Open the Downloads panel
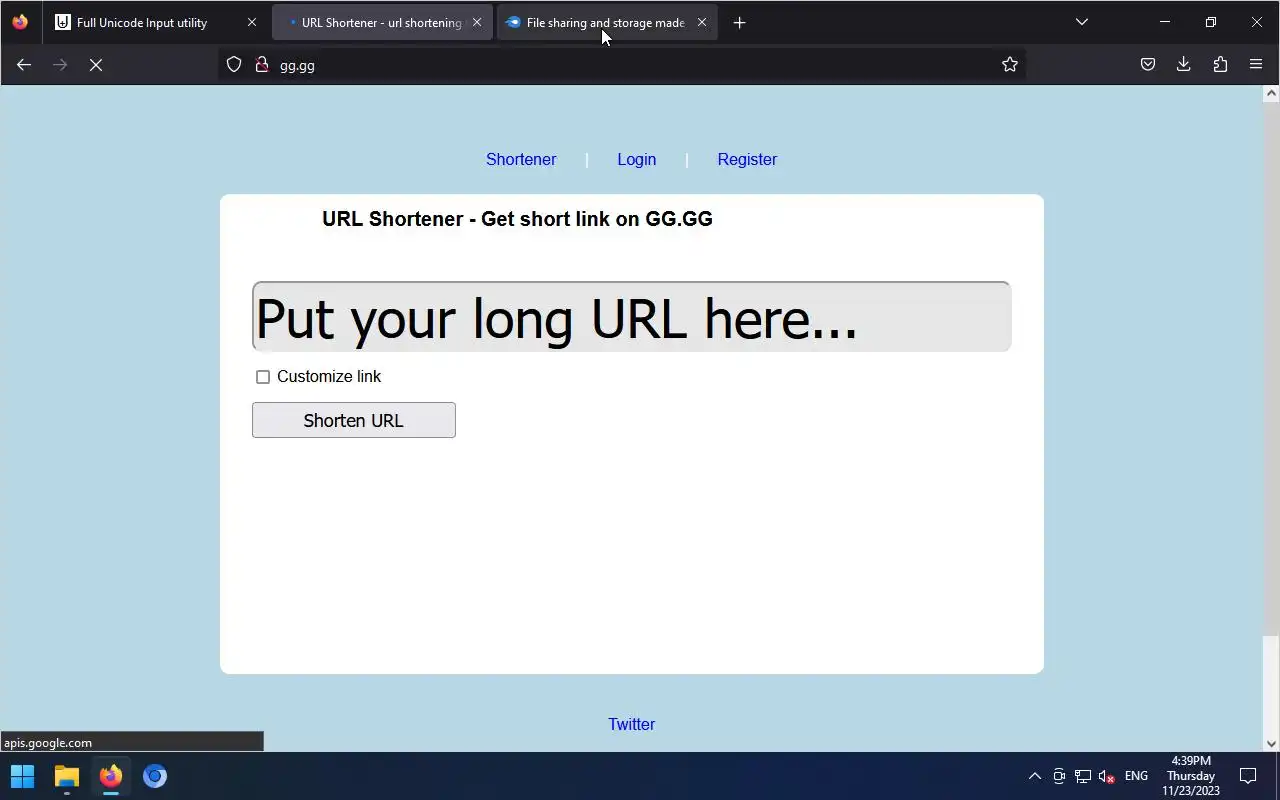The width and height of the screenshot is (1280, 800). pos(1184,65)
